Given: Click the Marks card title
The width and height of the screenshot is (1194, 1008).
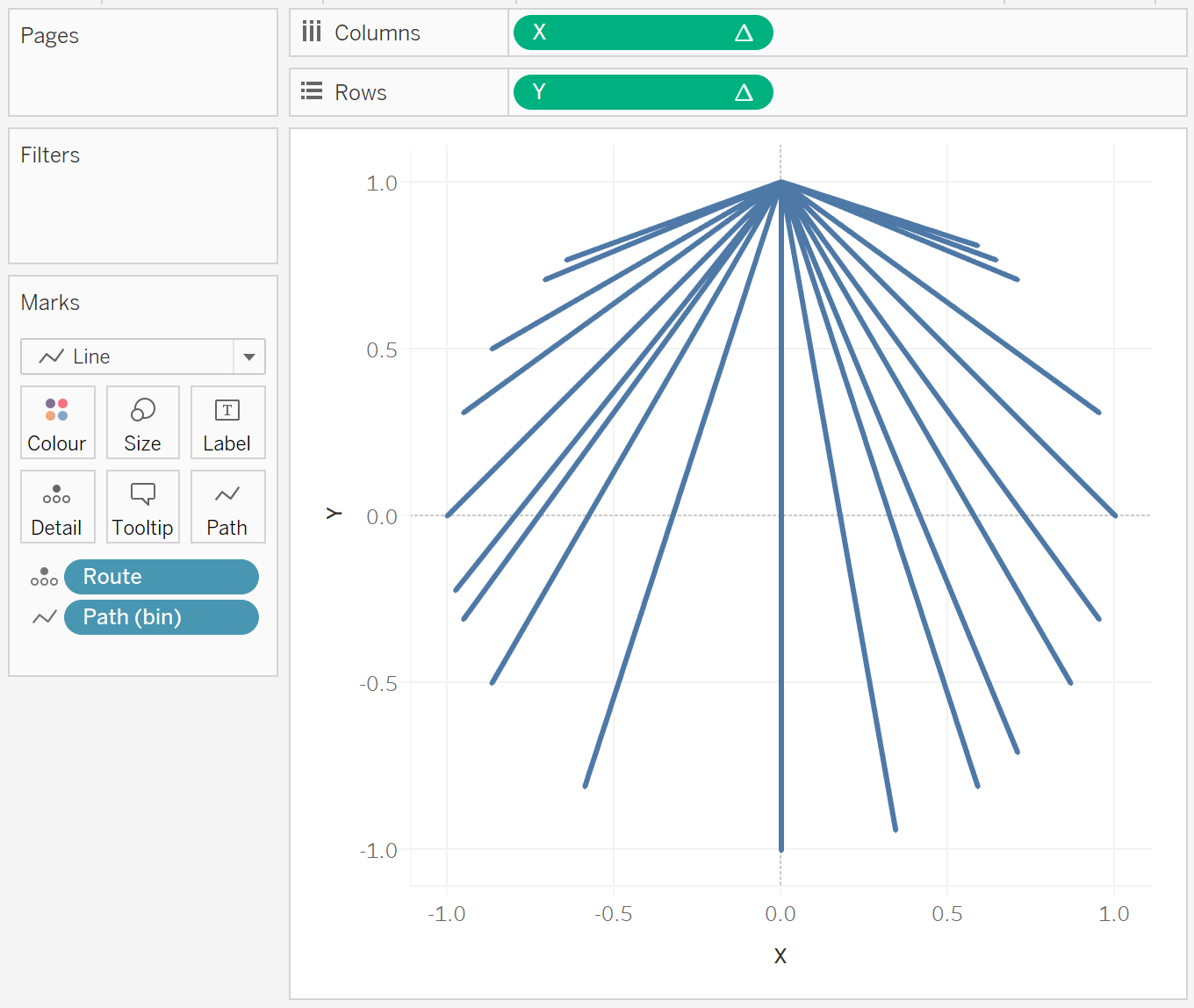Looking at the screenshot, I should pyautogui.click(x=50, y=303).
